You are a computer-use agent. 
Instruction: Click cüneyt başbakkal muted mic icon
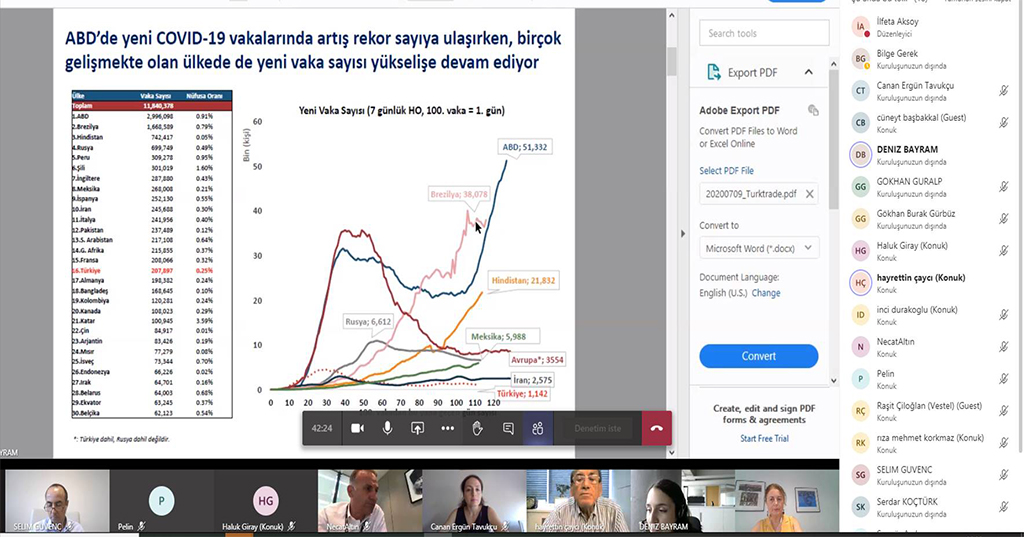[1004, 123]
